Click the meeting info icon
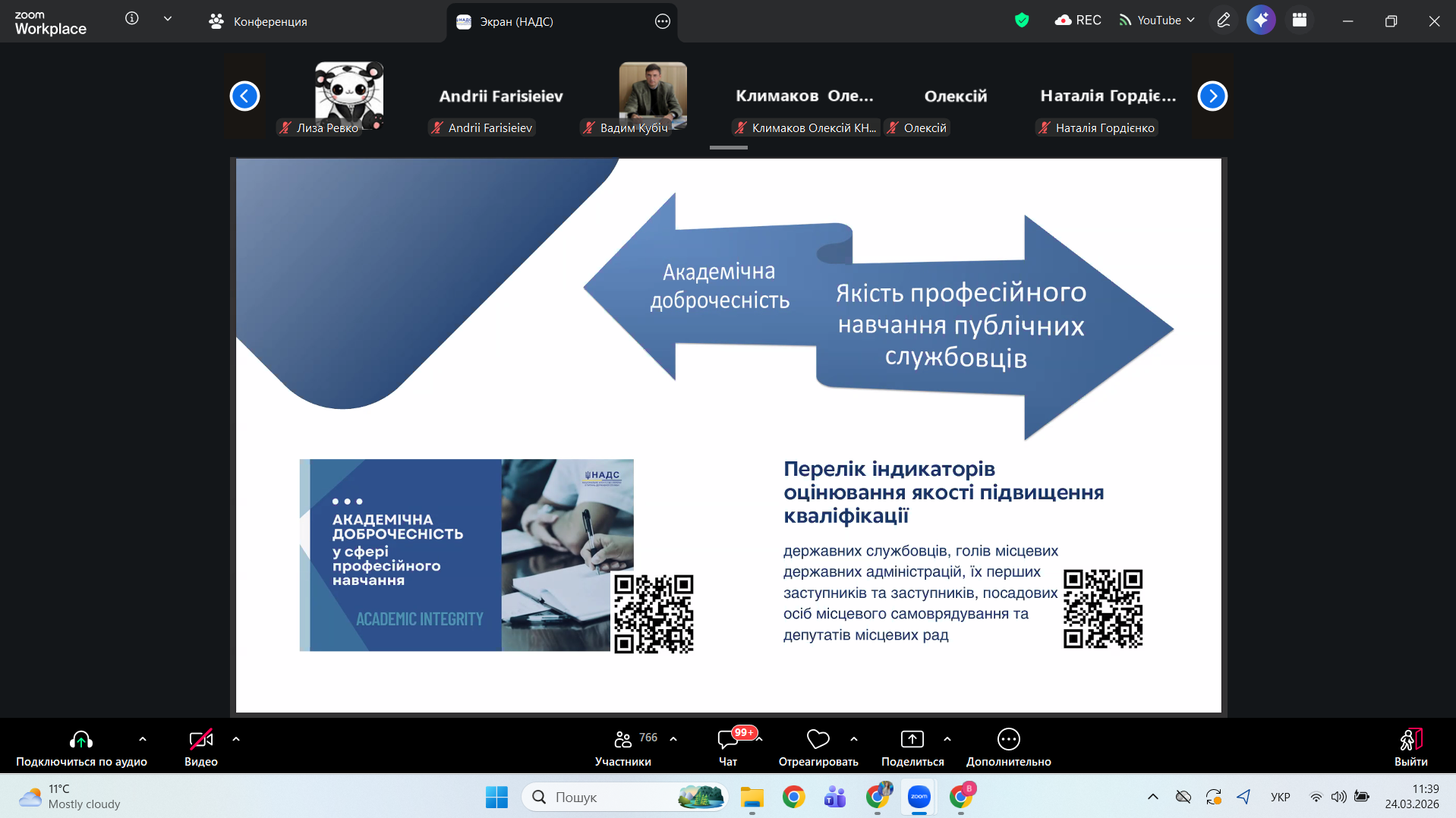 pyautogui.click(x=132, y=19)
